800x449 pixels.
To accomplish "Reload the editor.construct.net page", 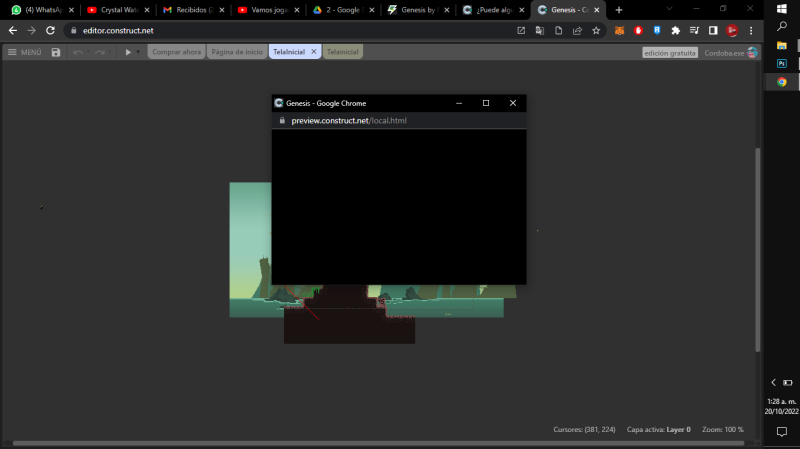I will (x=50, y=31).
